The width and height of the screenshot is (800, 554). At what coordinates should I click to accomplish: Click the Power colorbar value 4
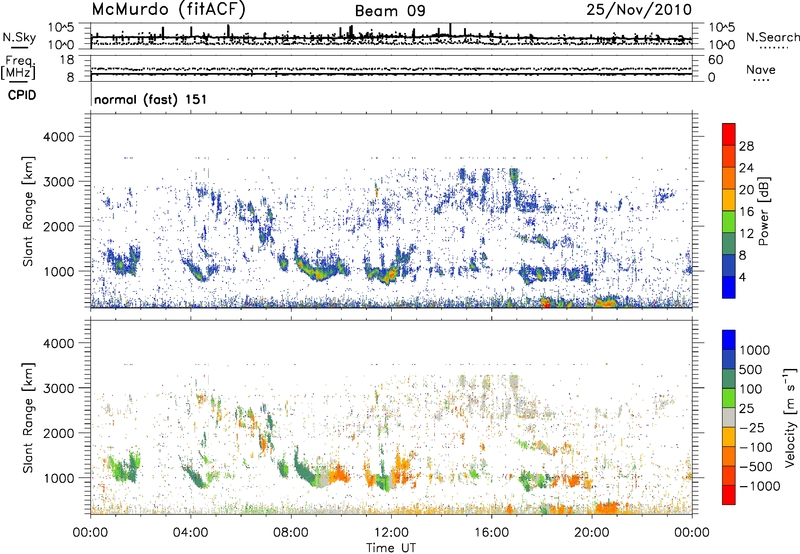point(742,278)
